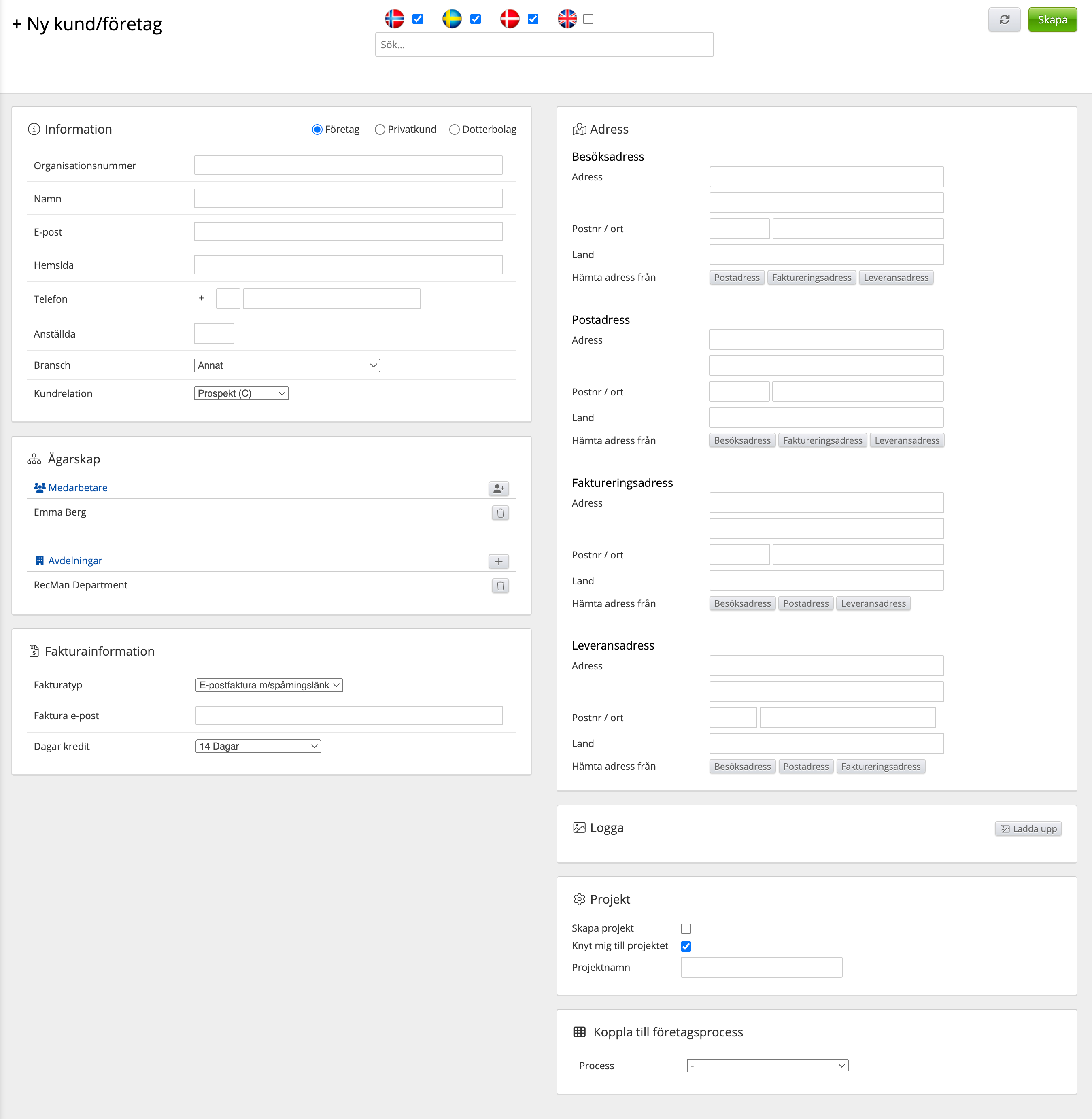Click the UK flag icon

567,19
